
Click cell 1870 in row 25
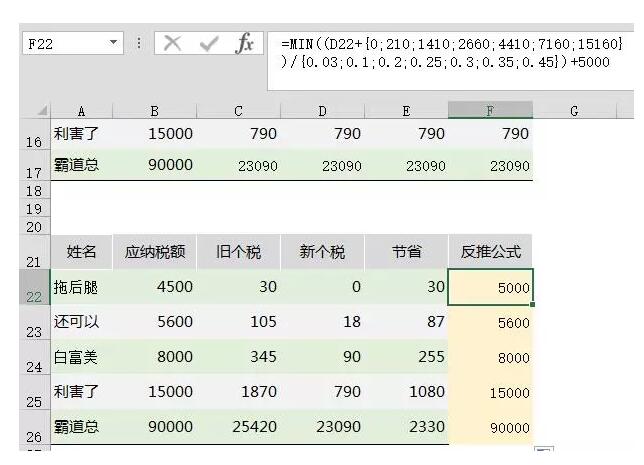tap(238, 391)
